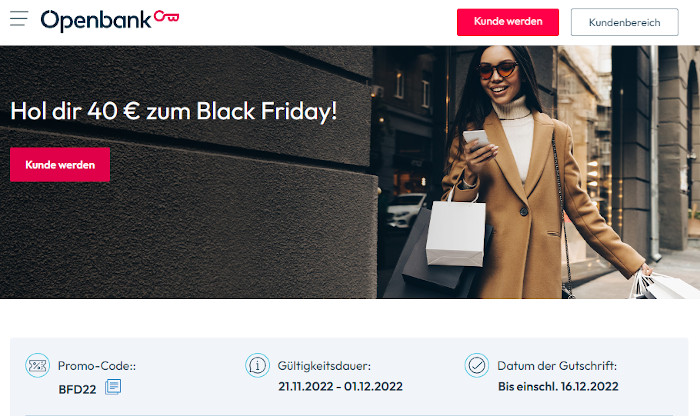Click Kunde werden in the header
The height and width of the screenshot is (416, 700).
[508, 22]
